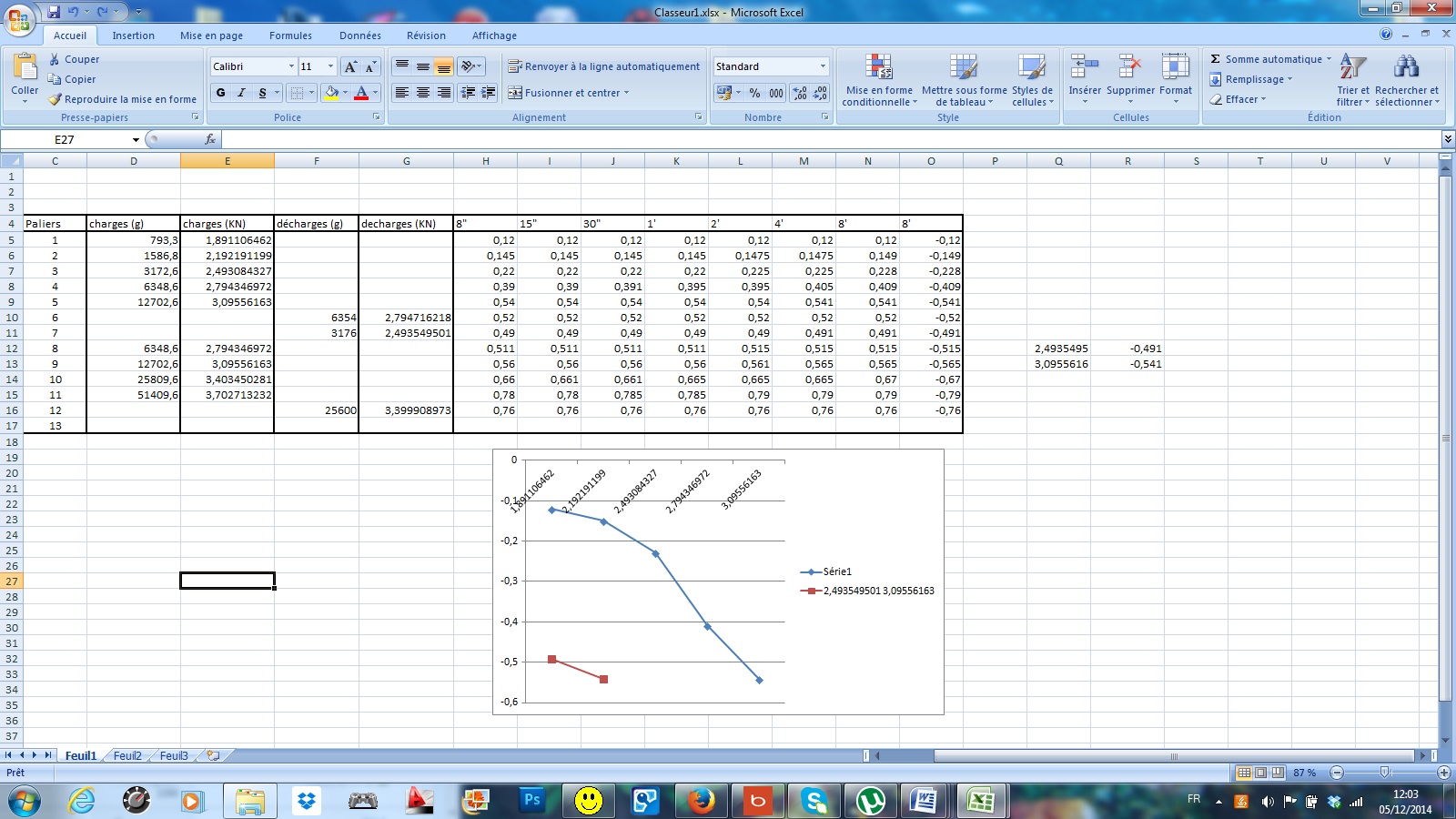This screenshot has height=819, width=1456.
Task: Open Styles de cellules gallery
Action: pos(1032,80)
